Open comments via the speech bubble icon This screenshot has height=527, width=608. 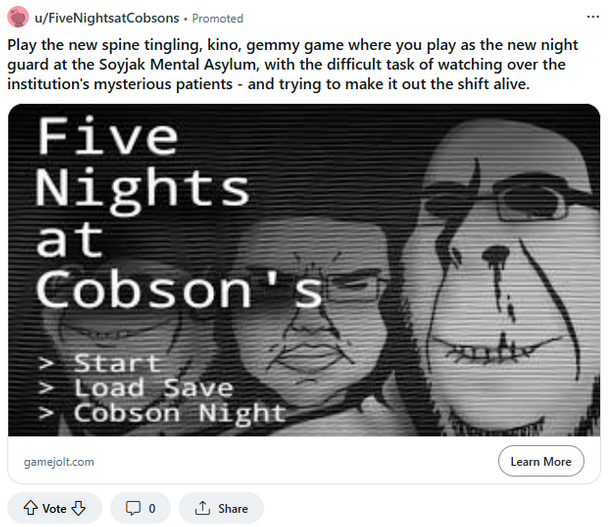point(133,508)
